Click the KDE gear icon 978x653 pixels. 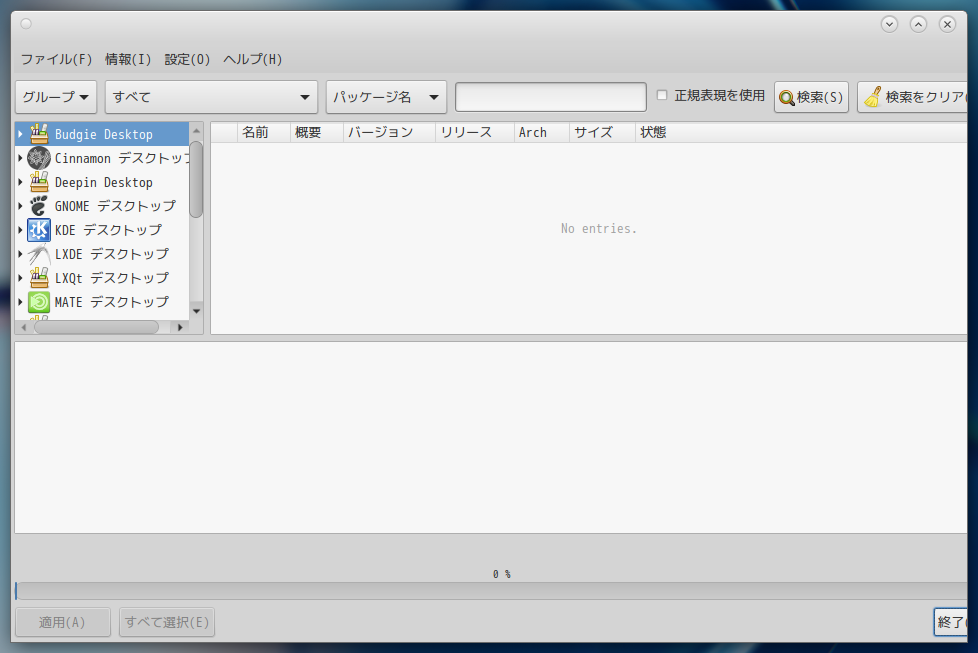tap(39, 230)
